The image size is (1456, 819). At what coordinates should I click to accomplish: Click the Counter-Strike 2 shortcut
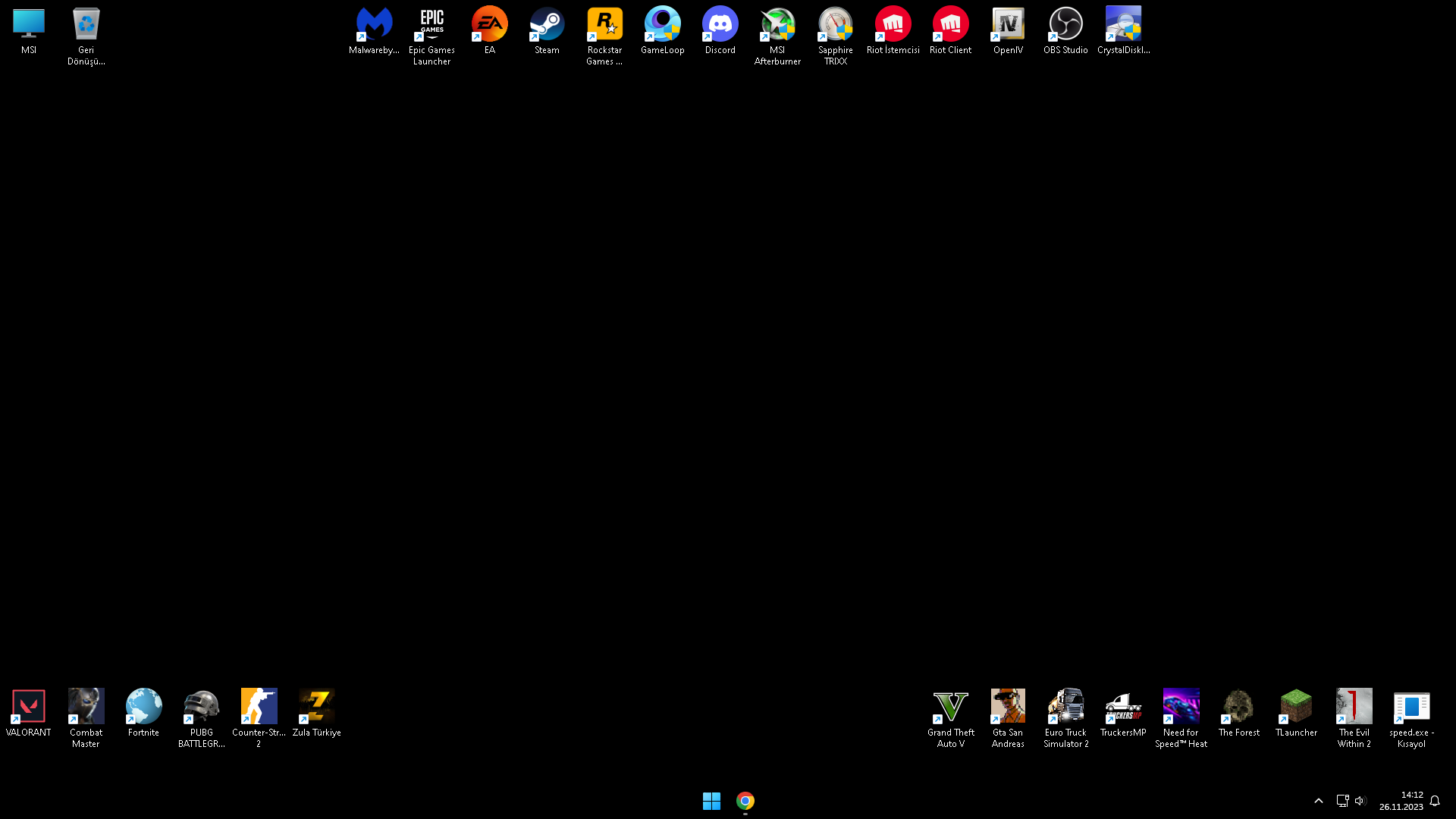tap(259, 707)
